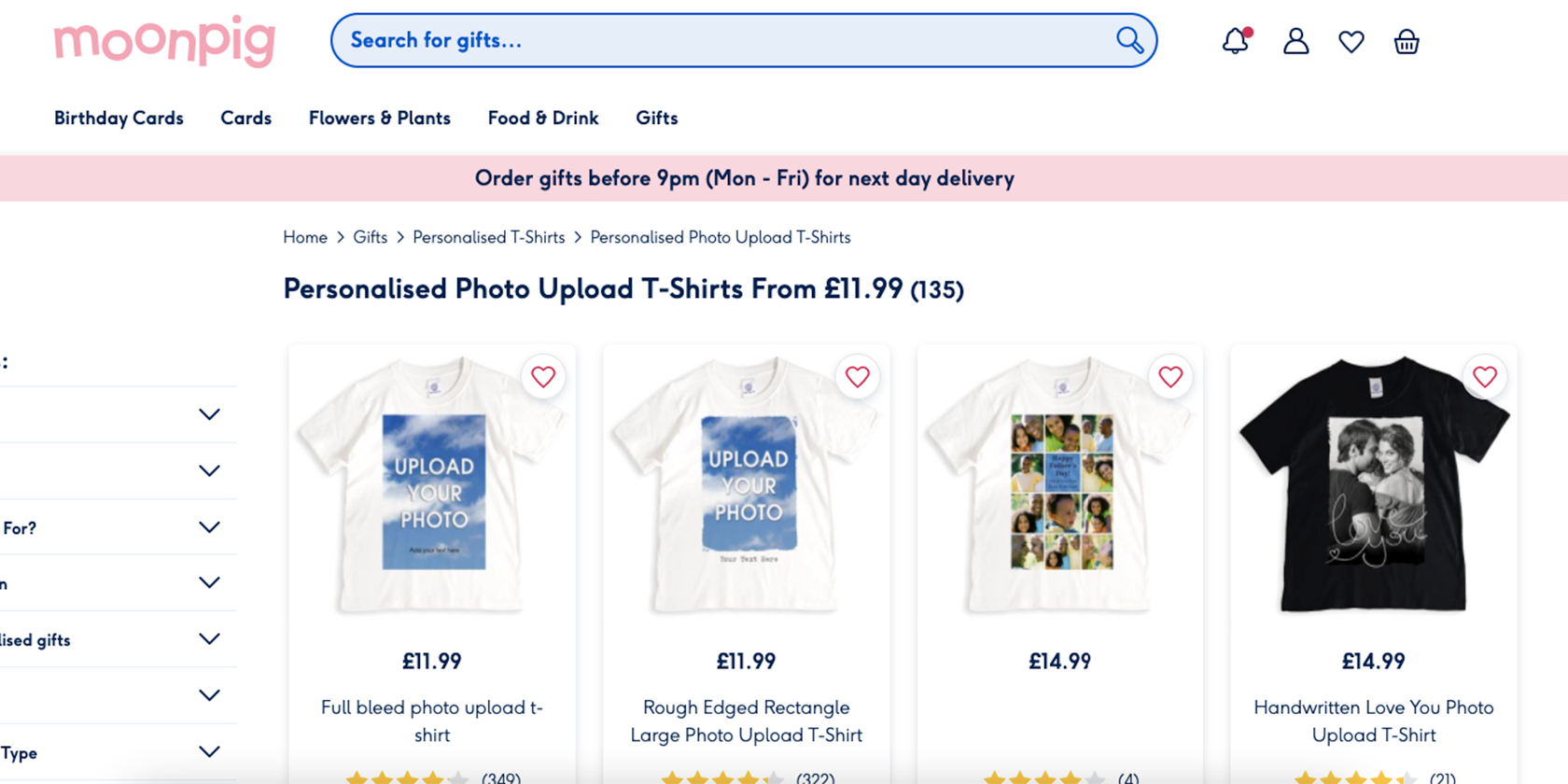Favourite the photo collage t-shirt

1170,376
